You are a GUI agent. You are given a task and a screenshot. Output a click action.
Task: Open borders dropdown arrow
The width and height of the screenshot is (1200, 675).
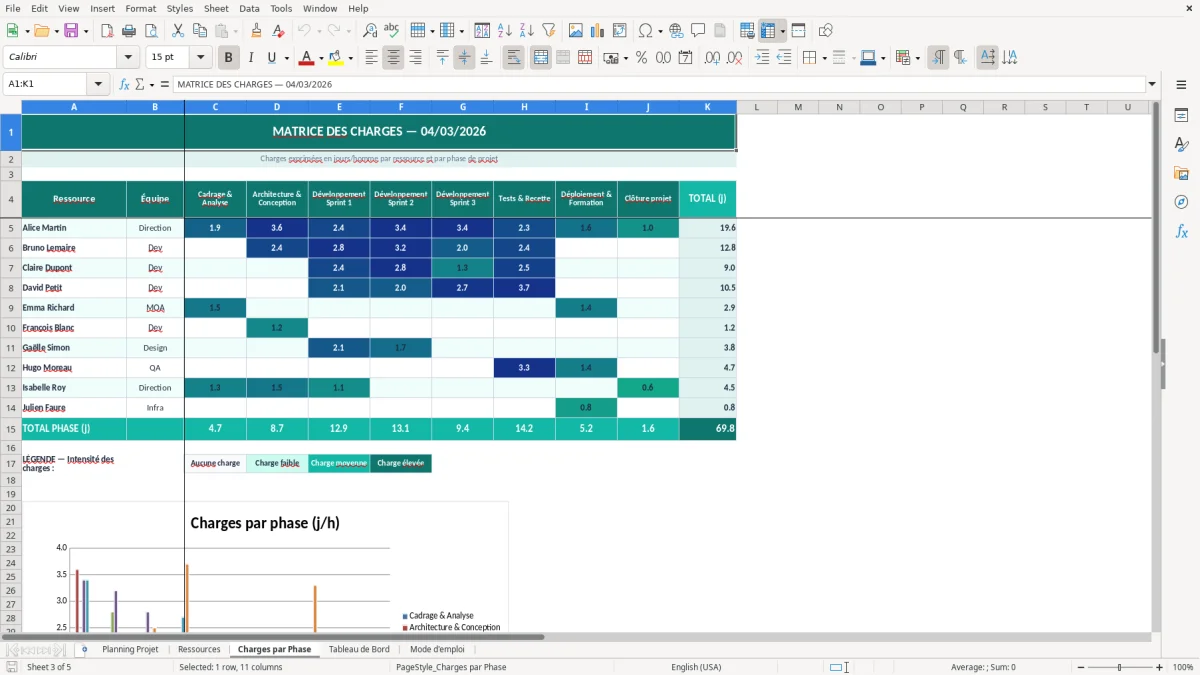[824, 58]
